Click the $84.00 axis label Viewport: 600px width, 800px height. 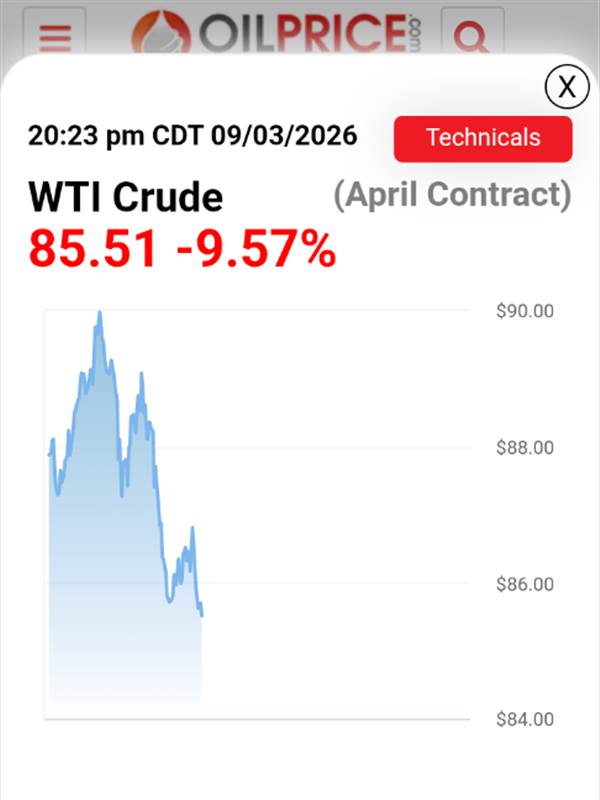point(525,719)
